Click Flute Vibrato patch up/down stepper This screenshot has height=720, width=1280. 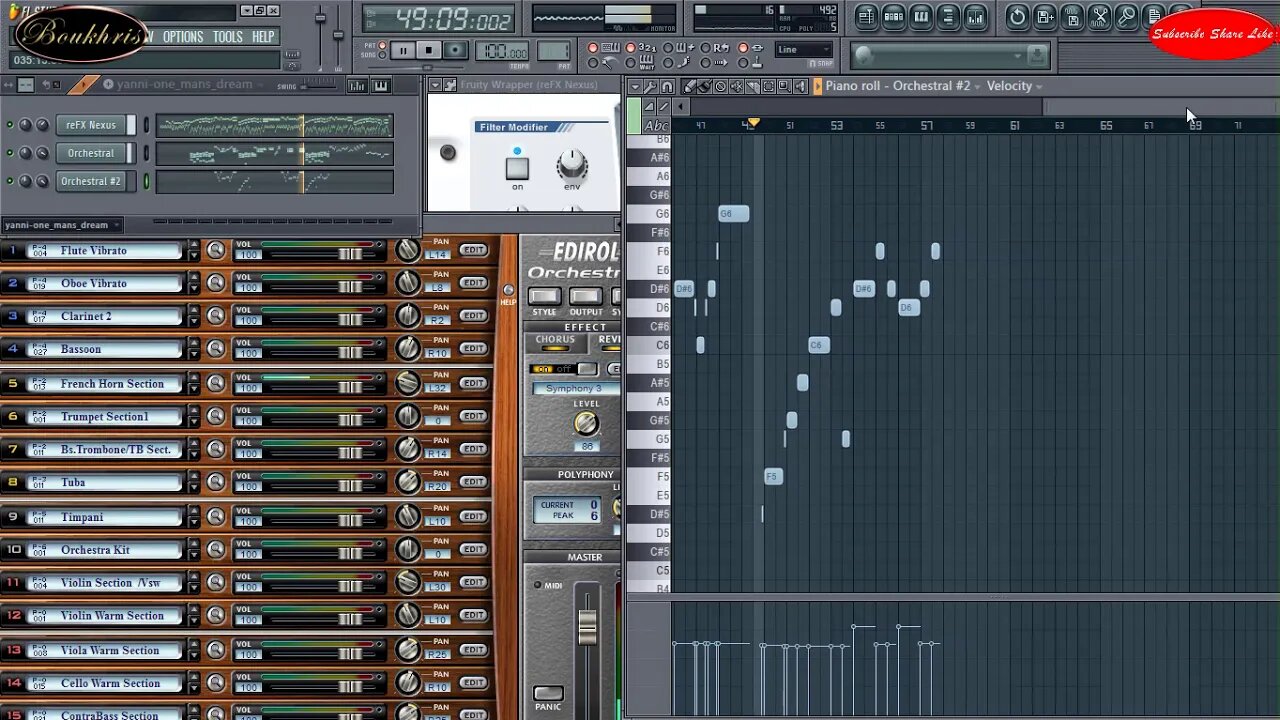193,250
